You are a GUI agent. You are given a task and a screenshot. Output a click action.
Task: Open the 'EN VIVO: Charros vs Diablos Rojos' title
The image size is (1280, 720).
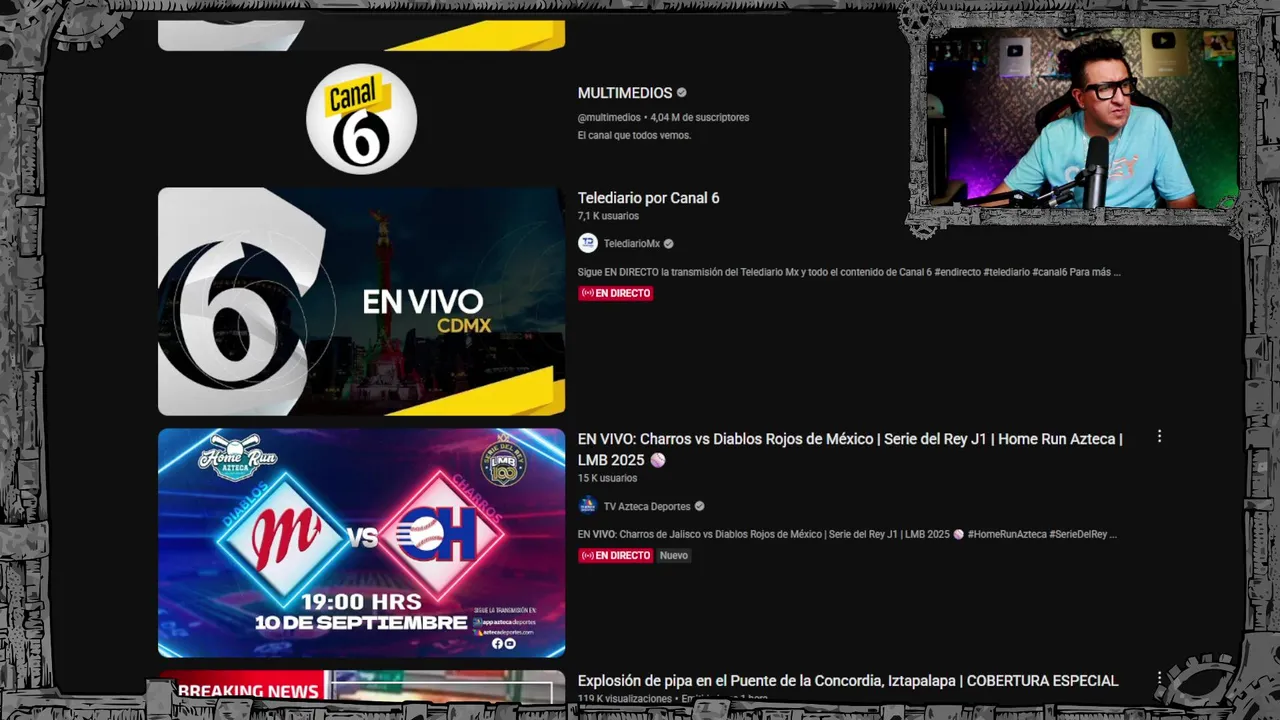(x=850, y=449)
